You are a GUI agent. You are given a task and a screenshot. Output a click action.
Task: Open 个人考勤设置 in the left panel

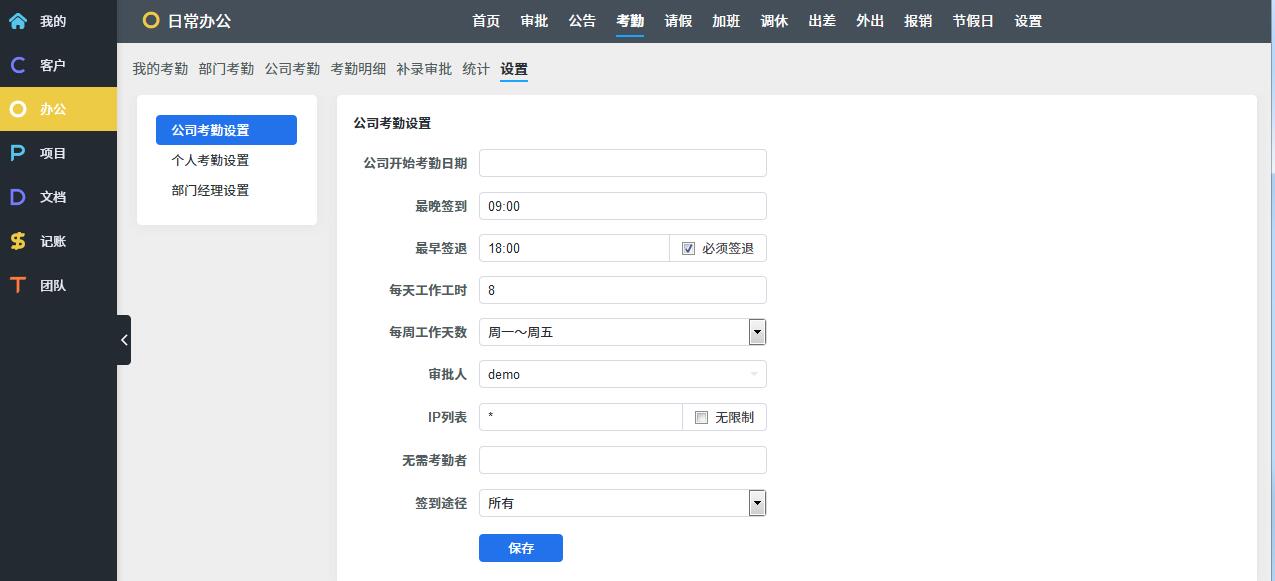(x=210, y=160)
